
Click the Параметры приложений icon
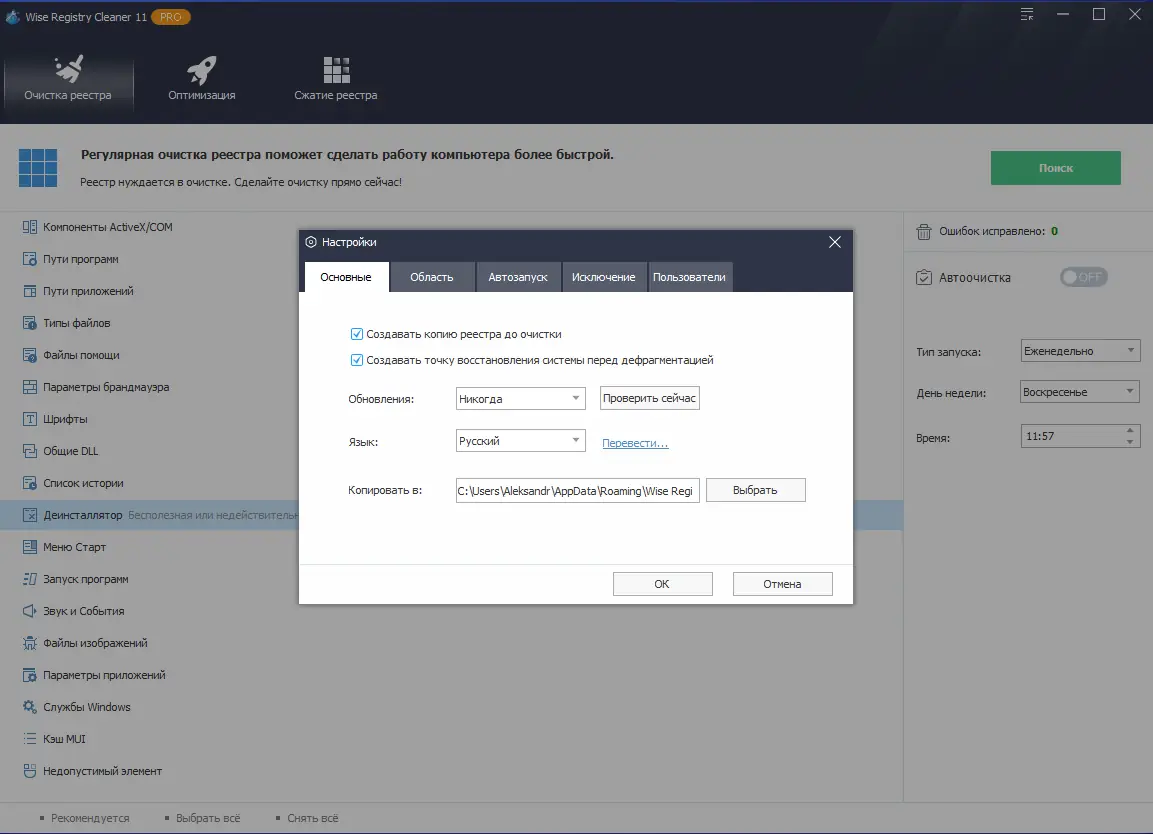pos(29,675)
